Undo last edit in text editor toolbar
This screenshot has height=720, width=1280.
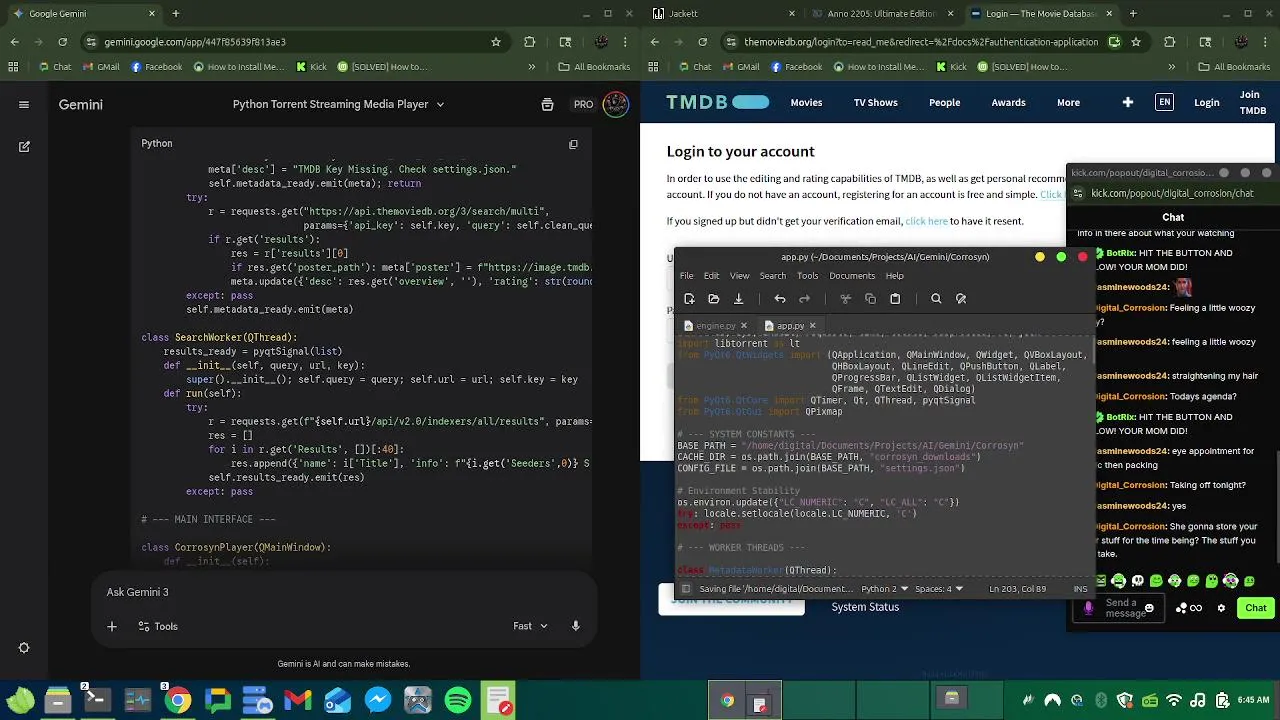pyautogui.click(x=780, y=299)
